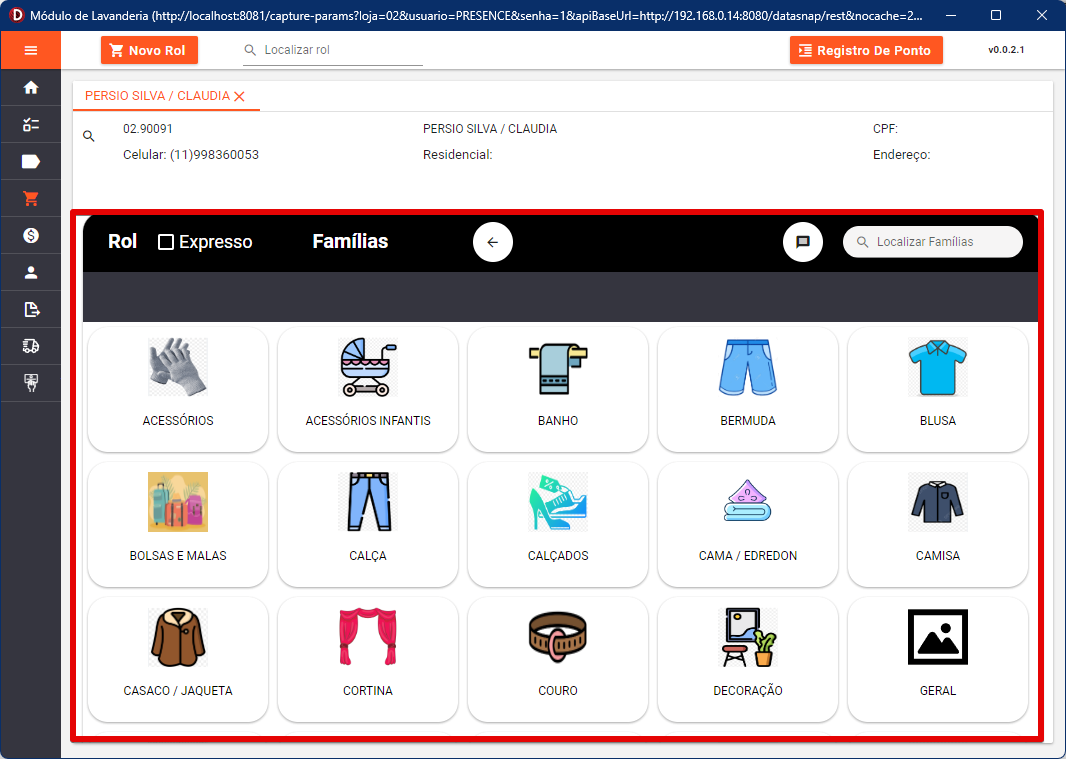
Task: Maximize the Módulo de Lavanderia window
Action: [x=996, y=15]
